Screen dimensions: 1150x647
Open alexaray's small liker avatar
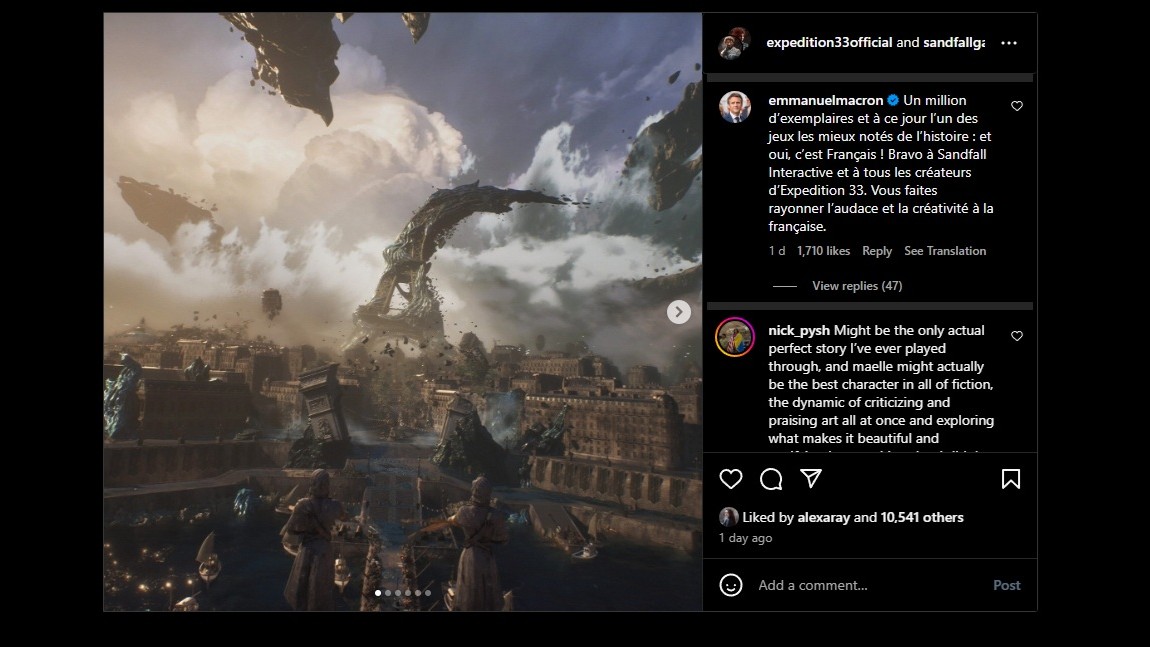728,517
